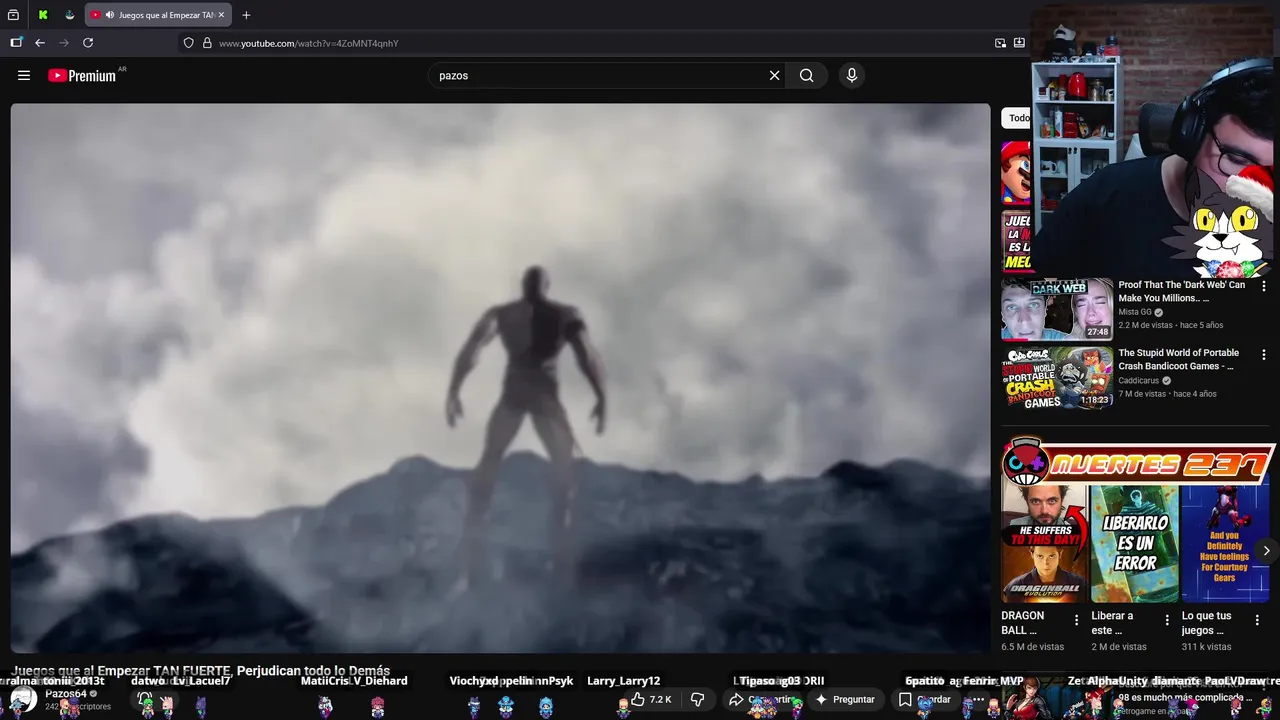
Task: Open the Dark Web video thumbnail
Action: coord(1057,310)
